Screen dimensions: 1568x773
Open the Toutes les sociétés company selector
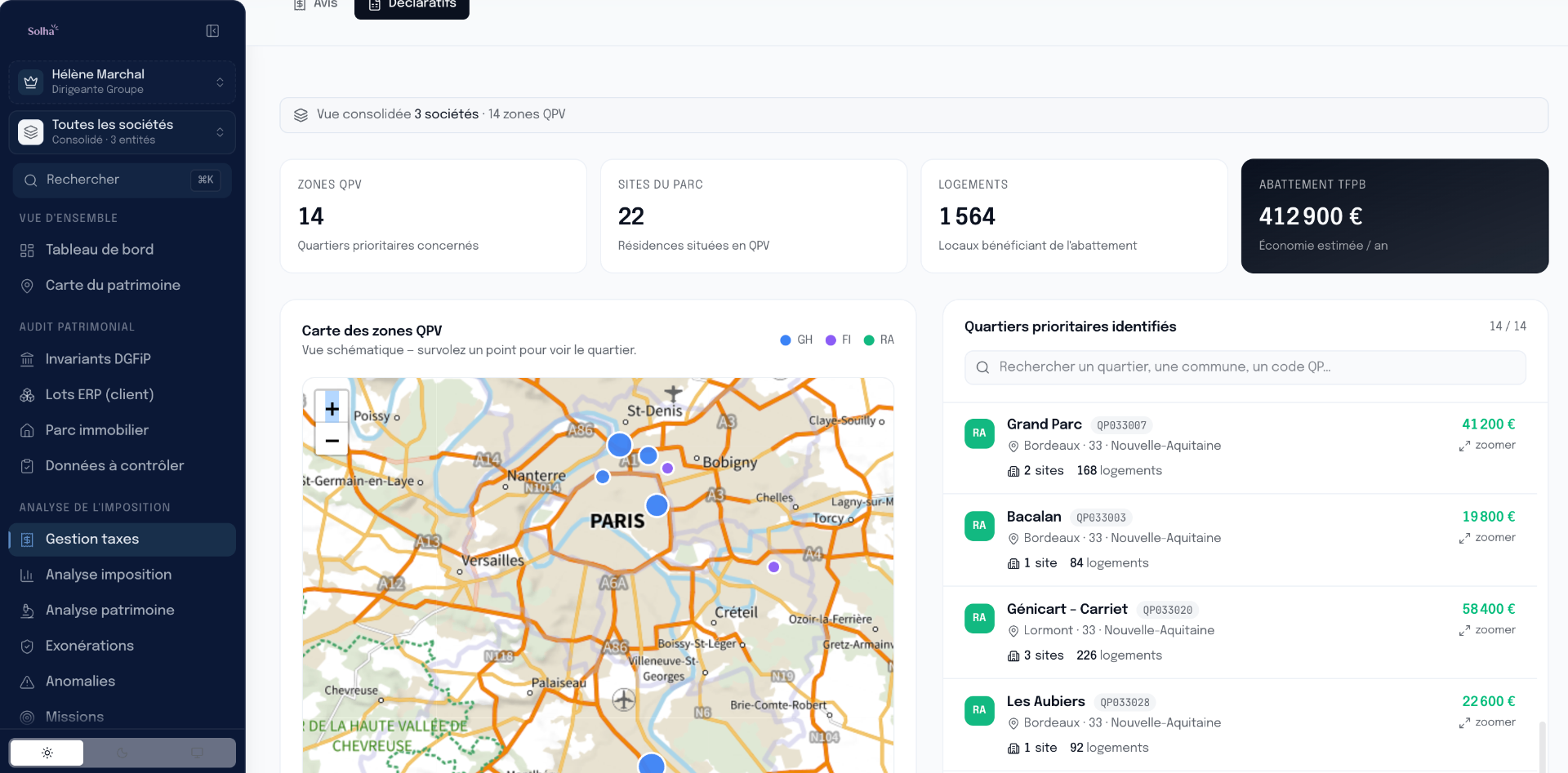[122, 132]
